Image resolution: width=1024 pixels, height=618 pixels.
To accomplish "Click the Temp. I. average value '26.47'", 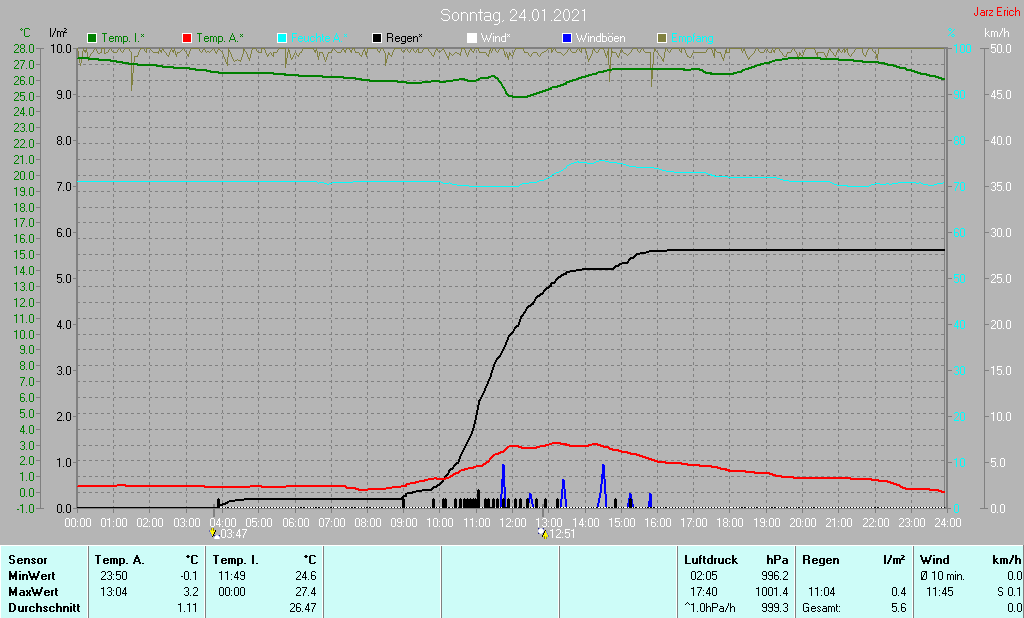I will pos(302,608).
